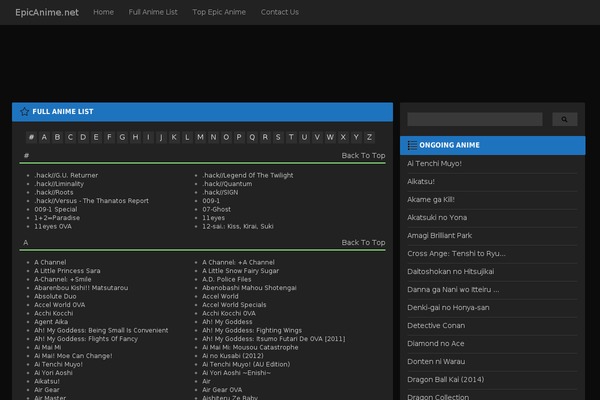Viewport: 600px width, 400px height.
Task: Jump to letter D in index
Action: click(x=83, y=137)
